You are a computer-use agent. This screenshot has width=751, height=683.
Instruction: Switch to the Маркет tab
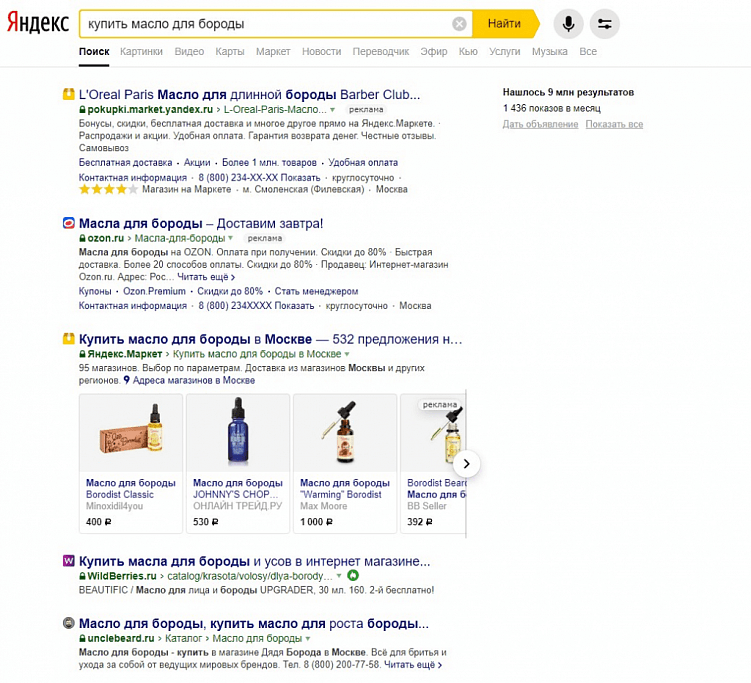pyautogui.click(x=273, y=51)
